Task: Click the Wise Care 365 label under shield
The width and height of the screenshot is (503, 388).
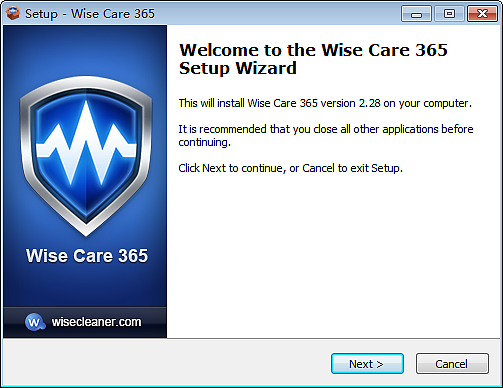Action: [87, 256]
